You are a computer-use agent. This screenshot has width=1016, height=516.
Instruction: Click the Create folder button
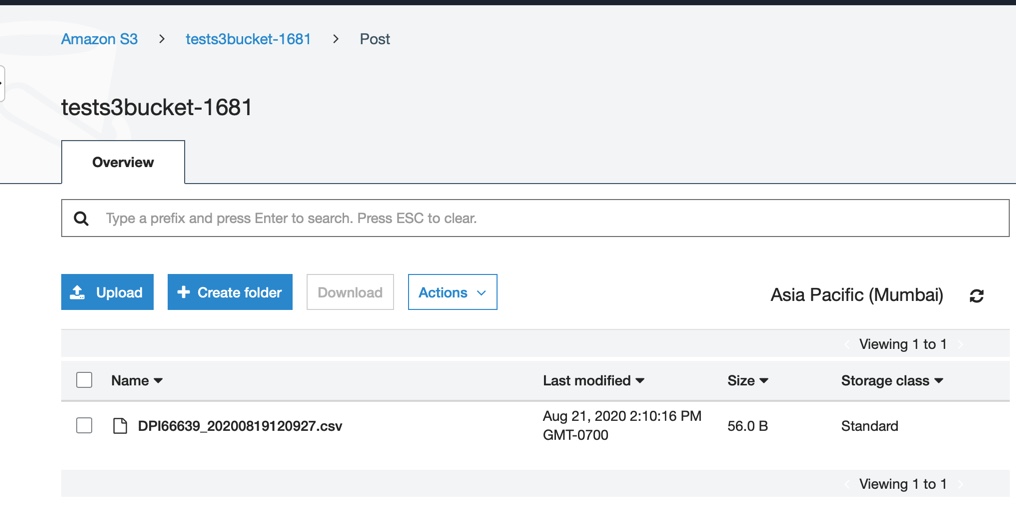[230, 292]
